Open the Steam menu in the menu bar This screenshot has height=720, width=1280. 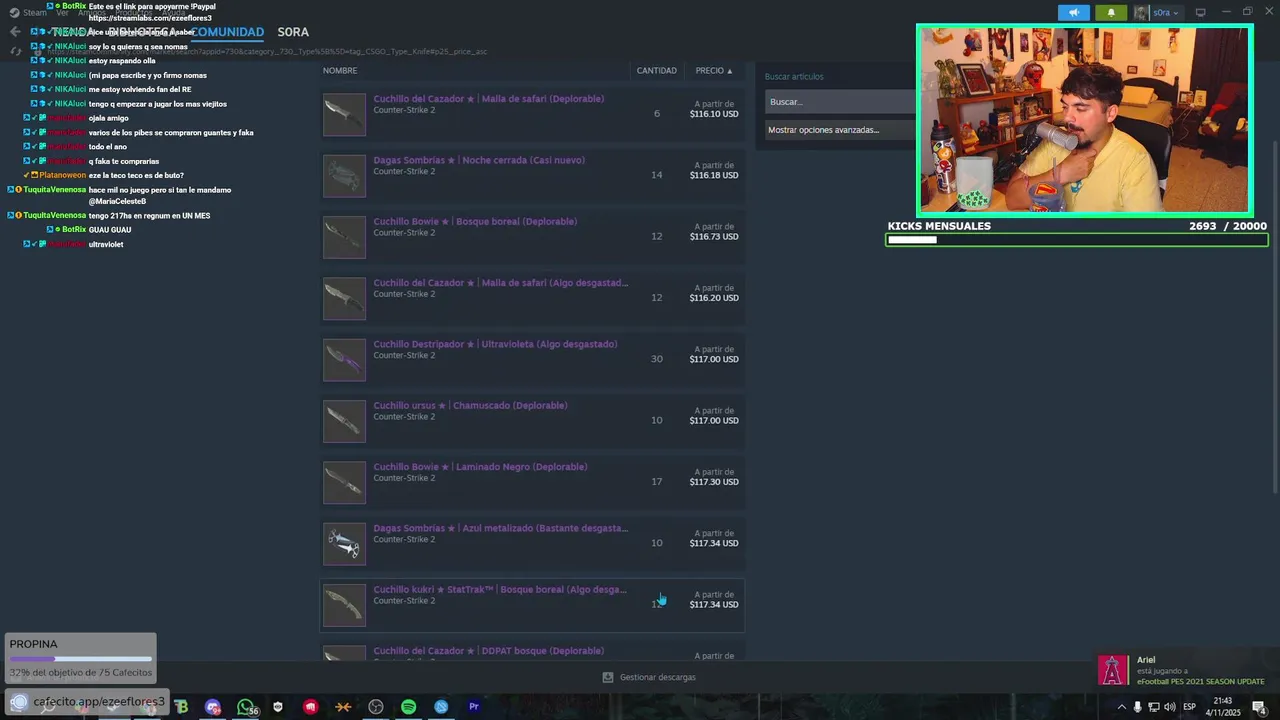(x=35, y=13)
